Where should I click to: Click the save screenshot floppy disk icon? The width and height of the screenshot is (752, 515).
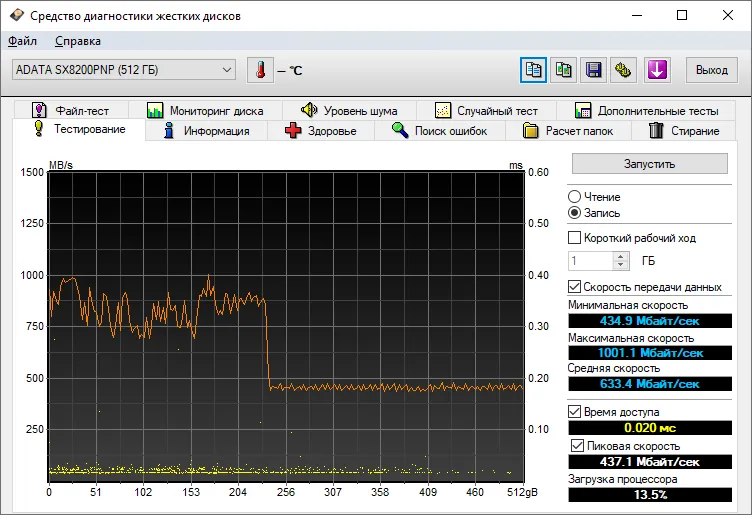click(x=593, y=70)
